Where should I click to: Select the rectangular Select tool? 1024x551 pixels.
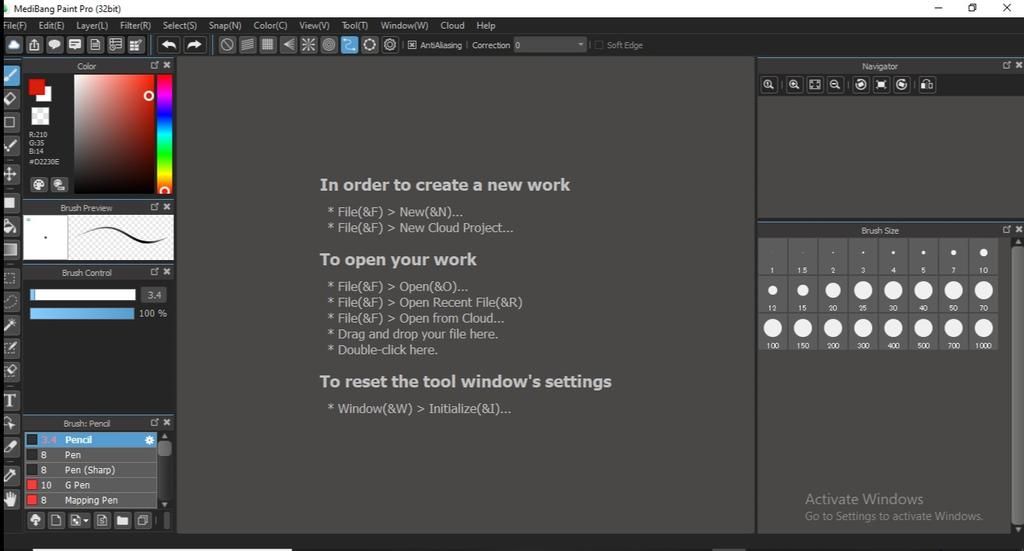pyautogui.click(x=10, y=279)
